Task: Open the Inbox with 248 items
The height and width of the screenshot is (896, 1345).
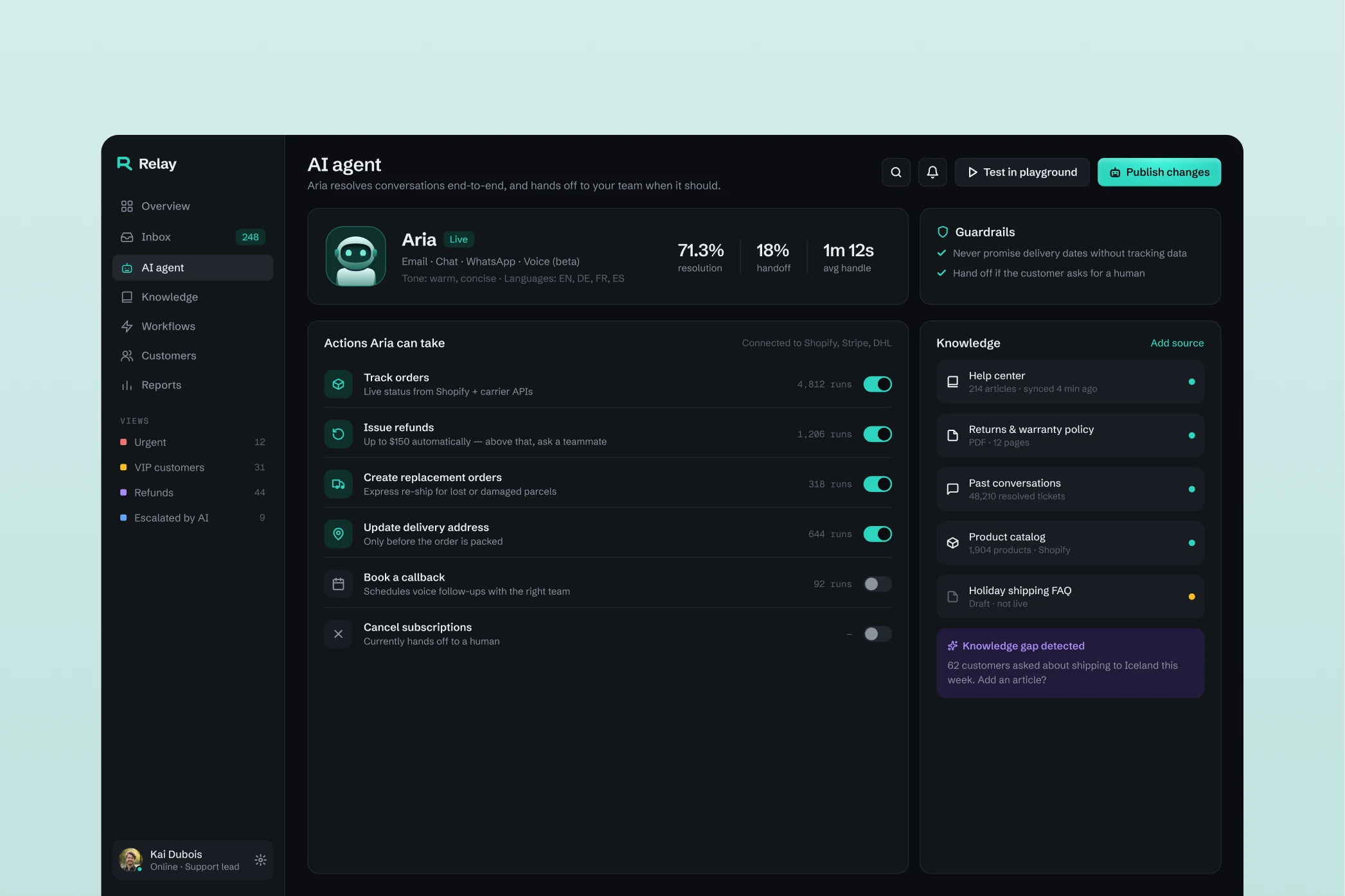Action: 193,237
